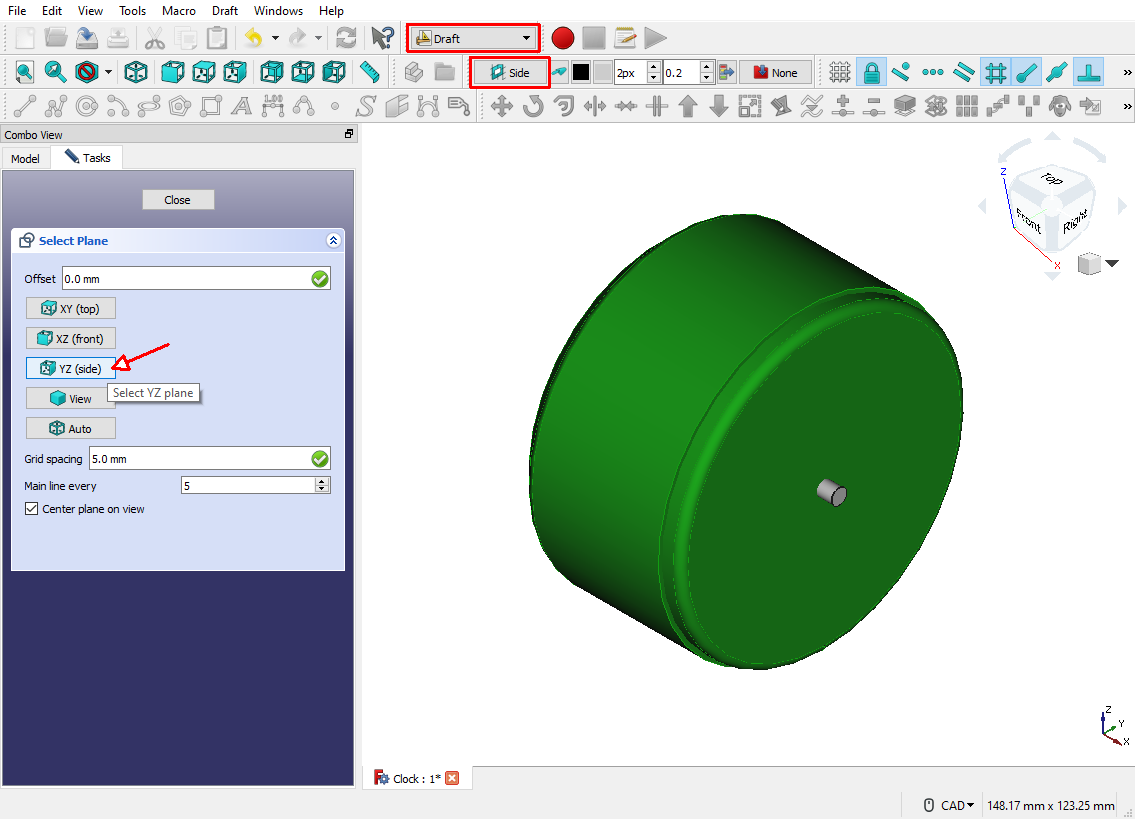Click the Auto plane button
1135x819 pixels.
click(71, 429)
